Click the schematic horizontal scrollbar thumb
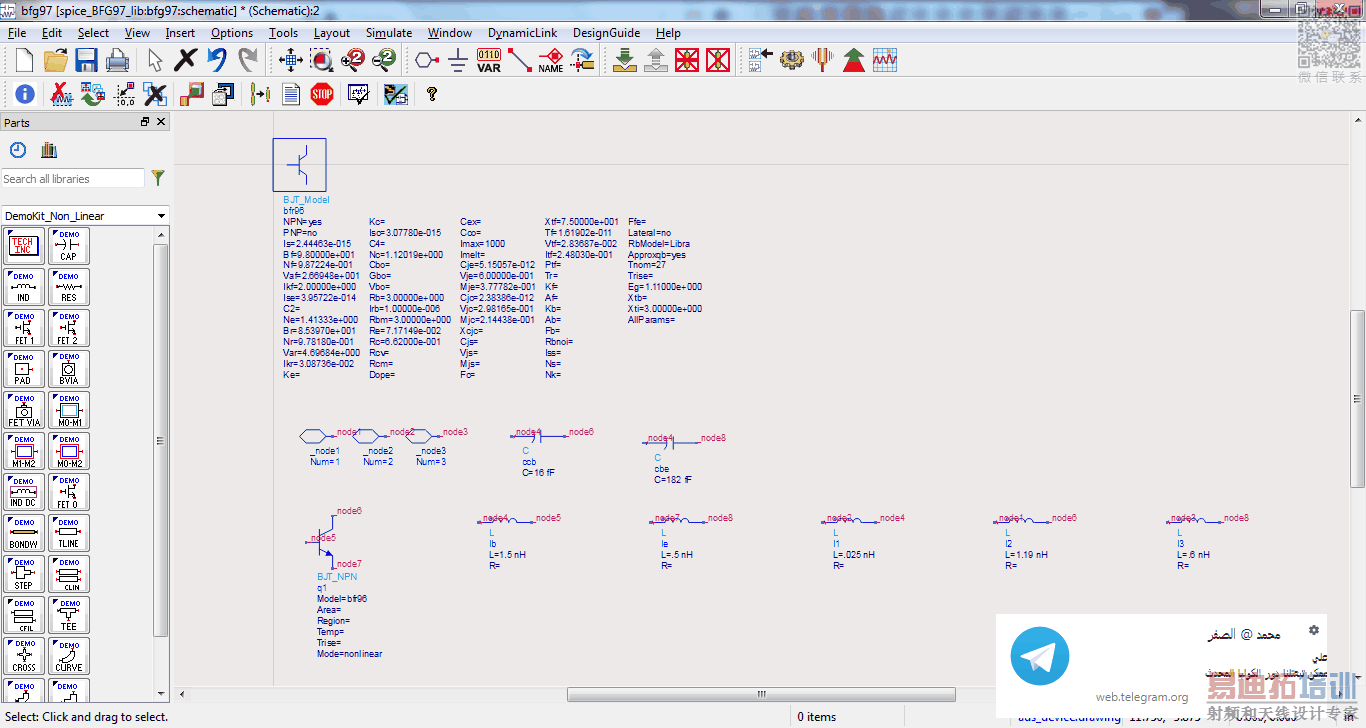Viewport: 1366px width, 728px height. coord(761,695)
